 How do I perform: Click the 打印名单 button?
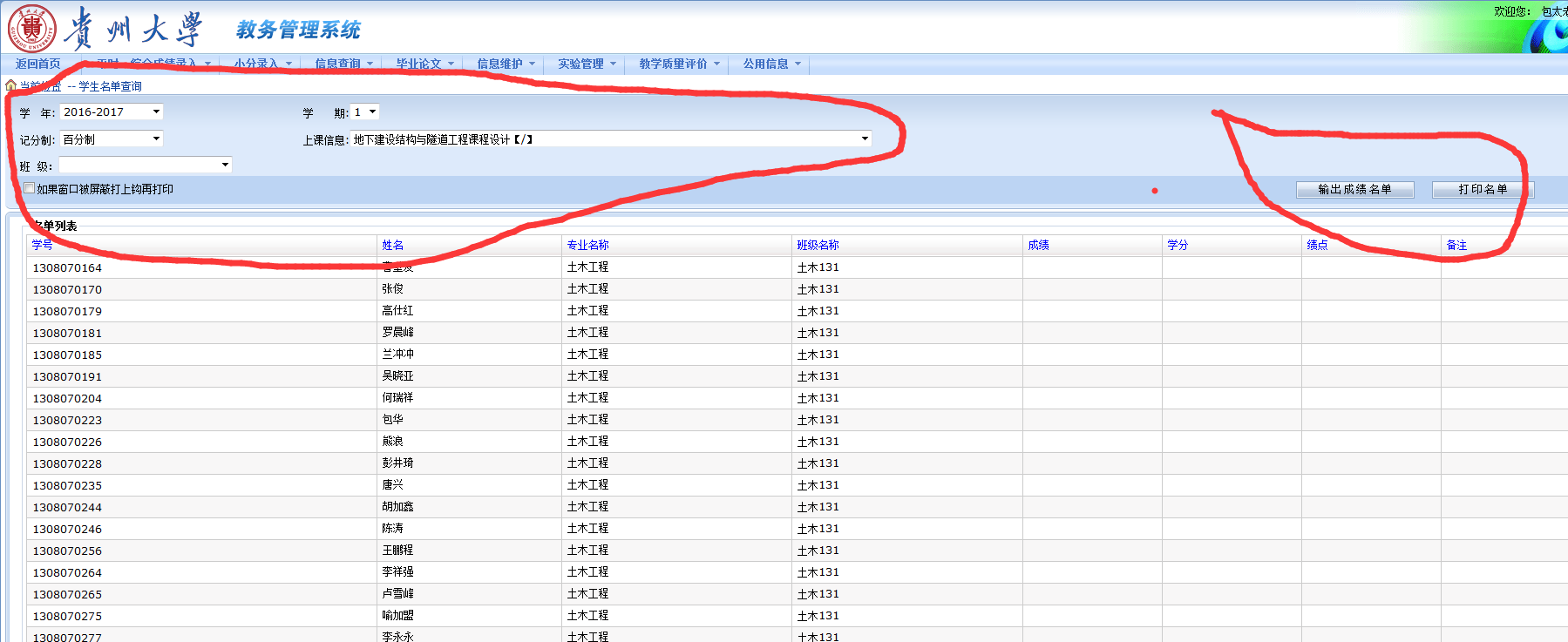coord(1483,189)
